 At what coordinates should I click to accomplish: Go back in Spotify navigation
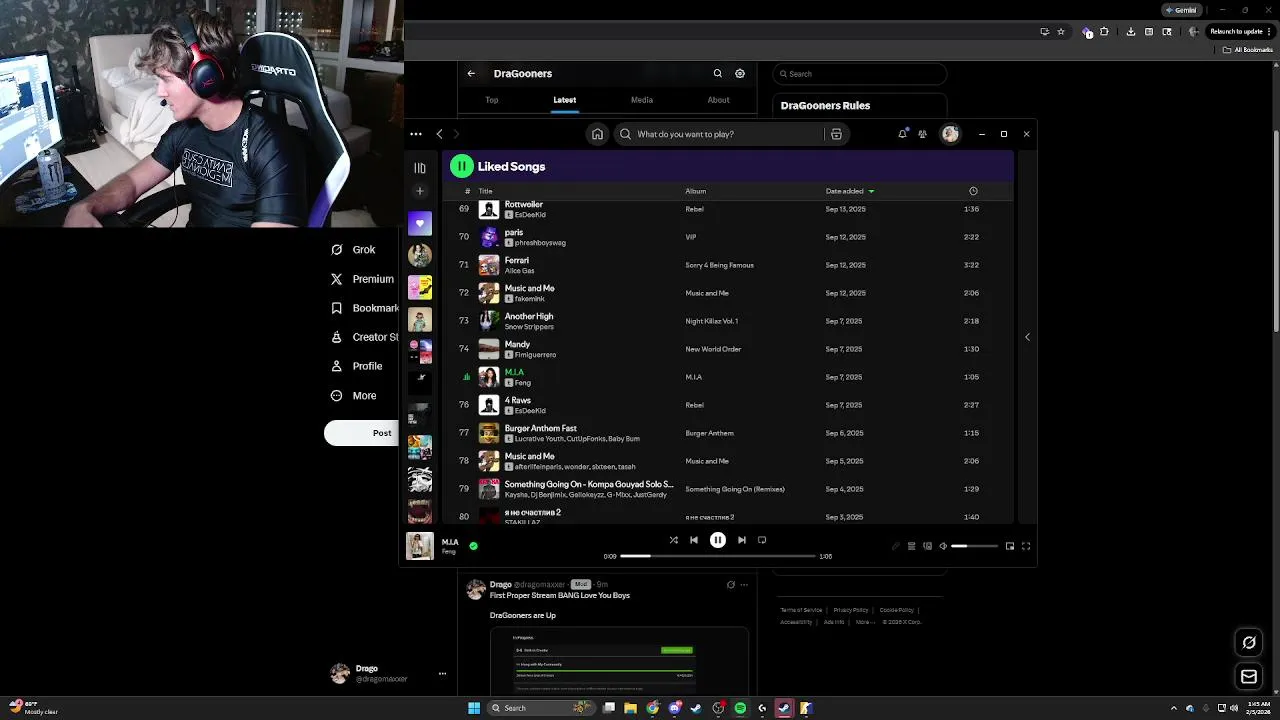[x=439, y=134]
